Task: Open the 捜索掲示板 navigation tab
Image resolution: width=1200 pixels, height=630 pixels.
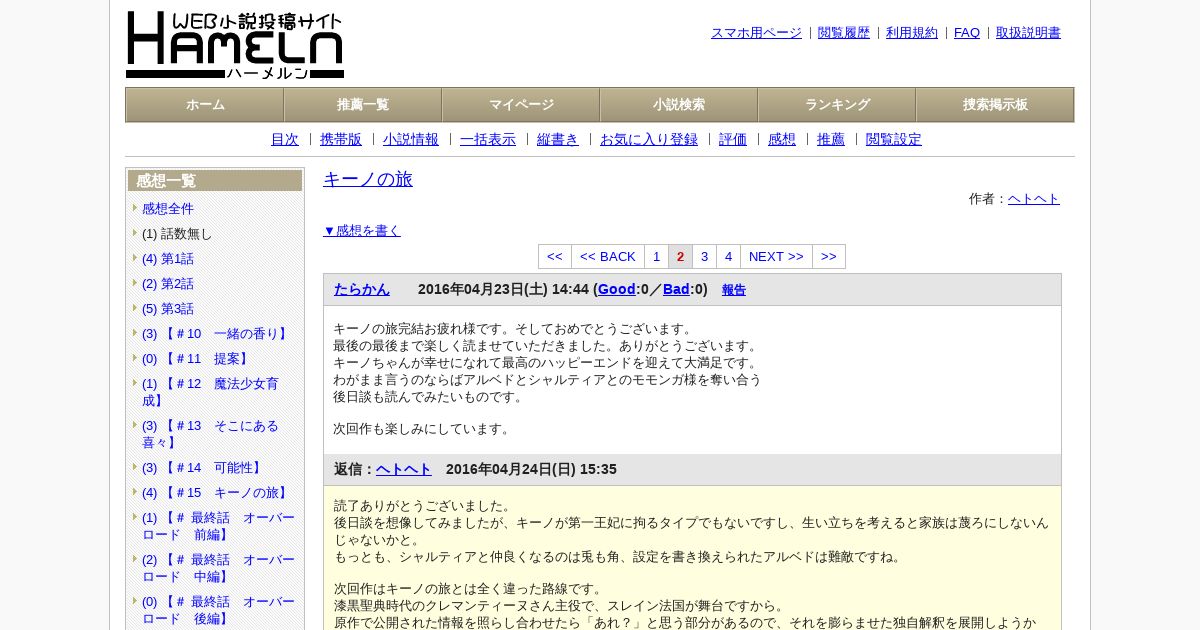Action: (x=995, y=105)
